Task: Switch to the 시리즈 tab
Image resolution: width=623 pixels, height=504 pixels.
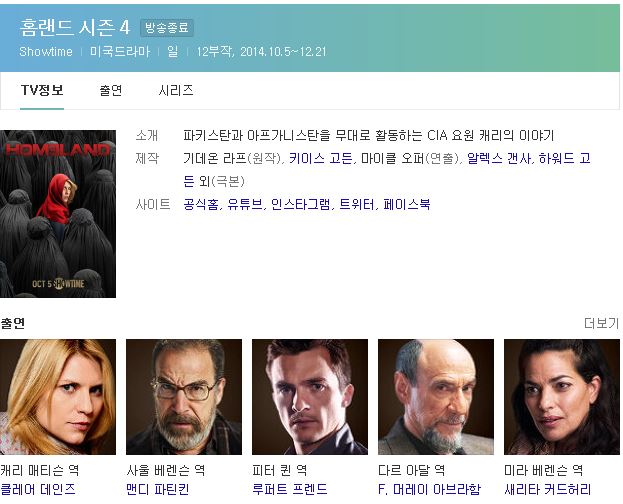Action: pos(176,91)
